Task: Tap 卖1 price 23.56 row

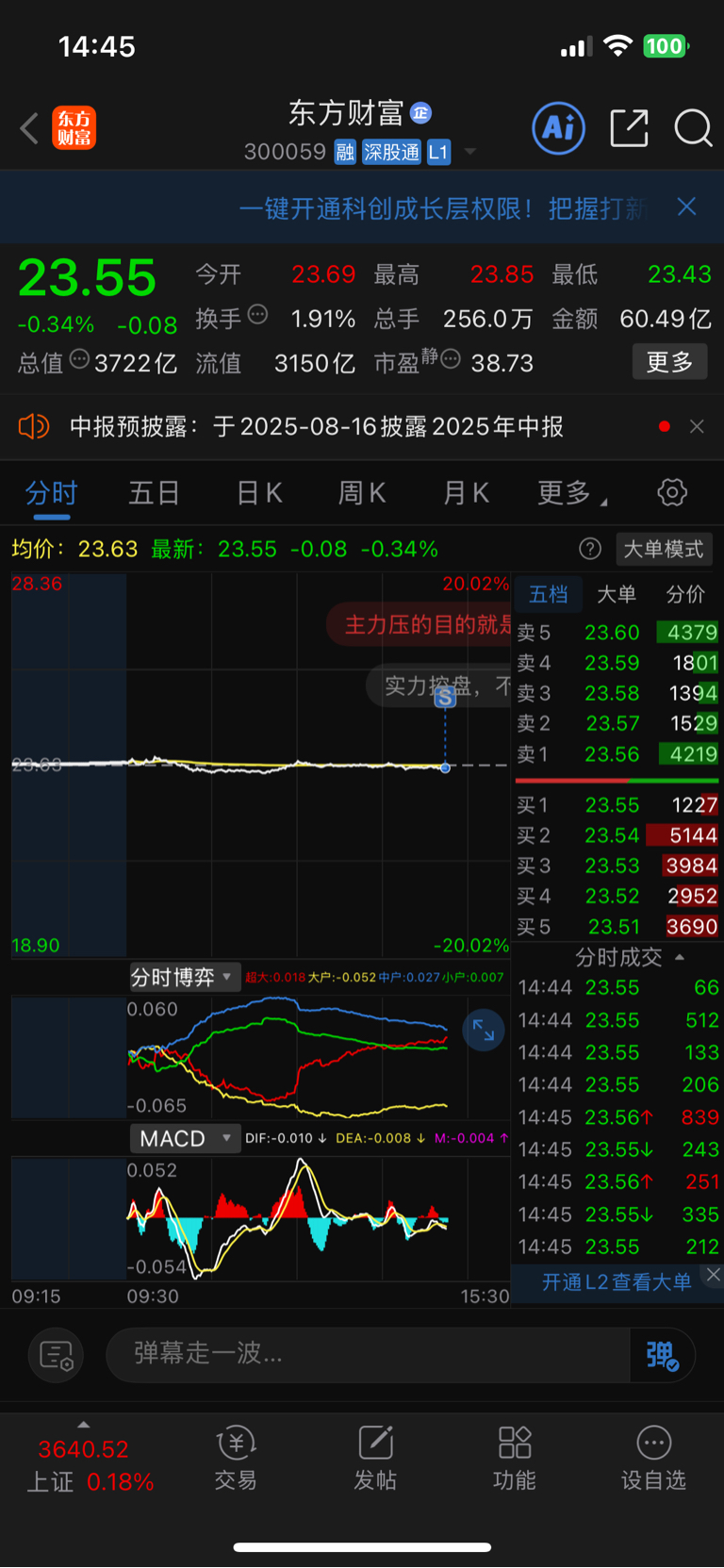Action: pyautogui.click(x=617, y=754)
